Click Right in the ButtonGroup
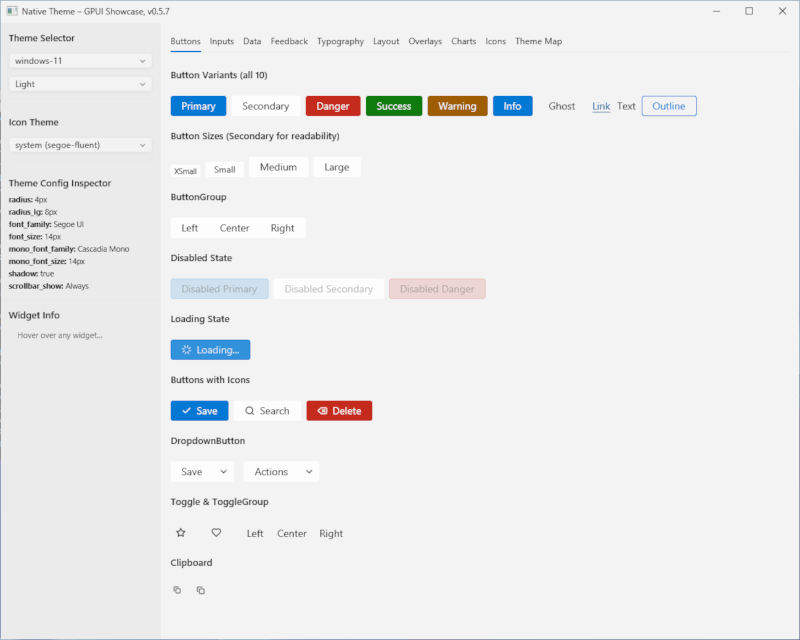800x640 pixels. point(282,228)
